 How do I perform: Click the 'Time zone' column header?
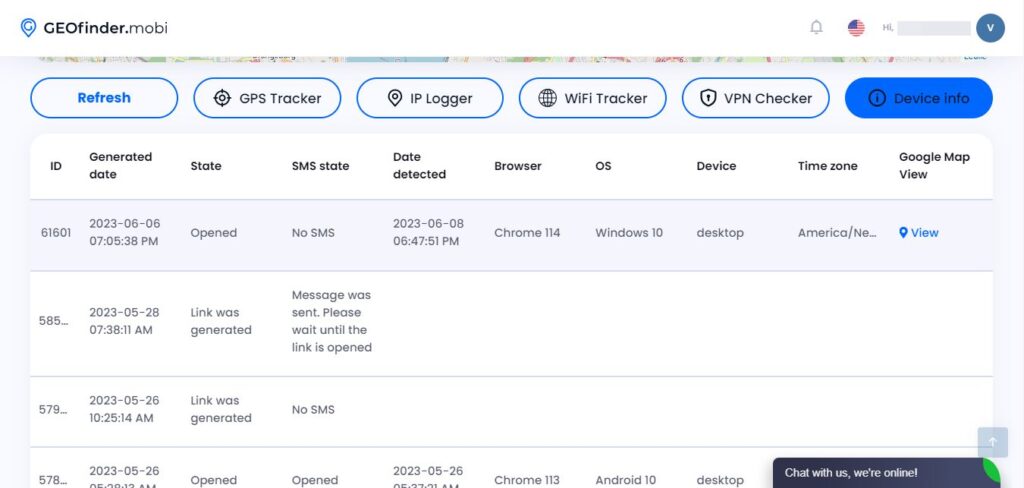pyautogui.click(x=827, y=166)
